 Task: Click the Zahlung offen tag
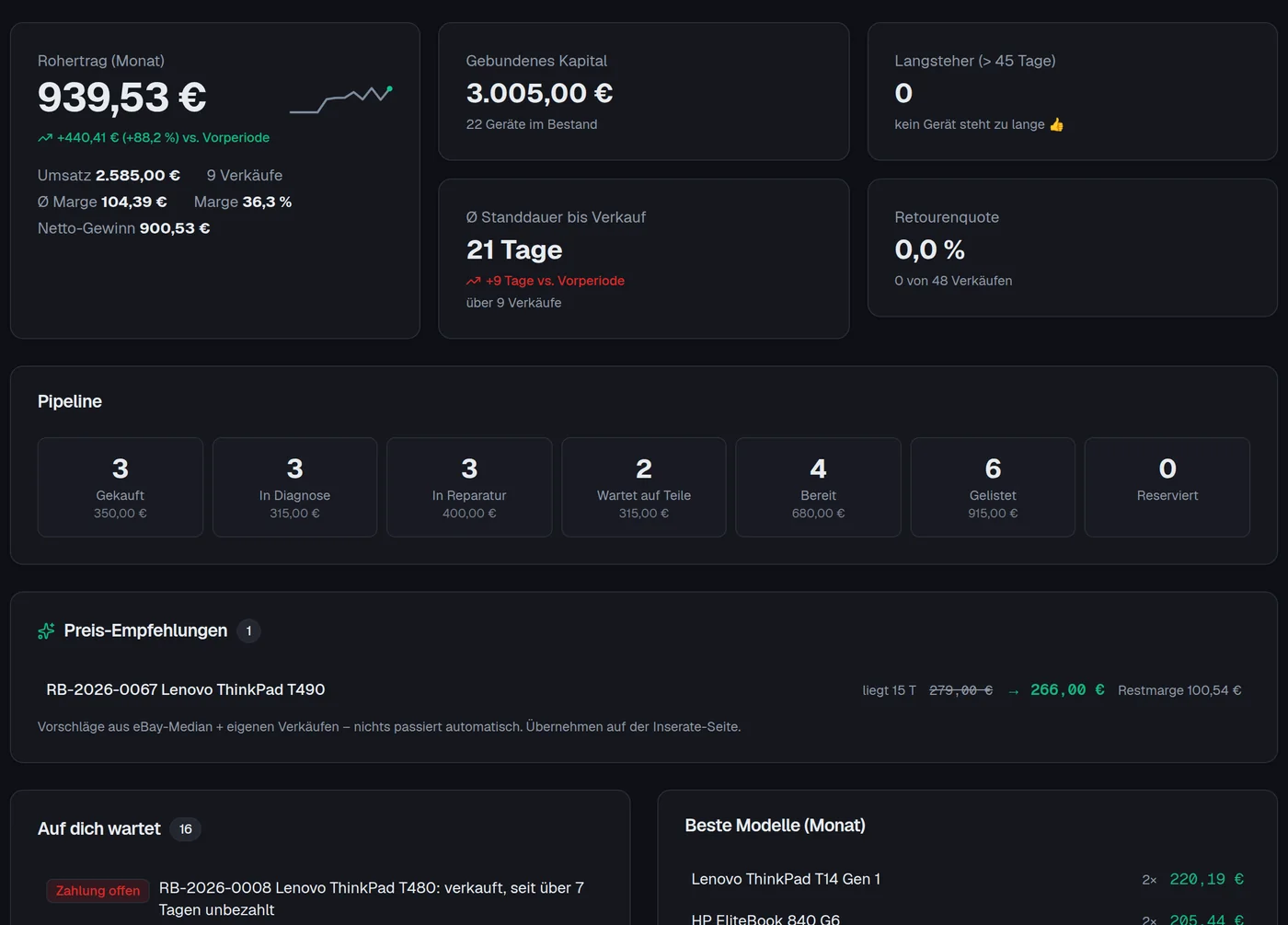[x=98, y=891]
